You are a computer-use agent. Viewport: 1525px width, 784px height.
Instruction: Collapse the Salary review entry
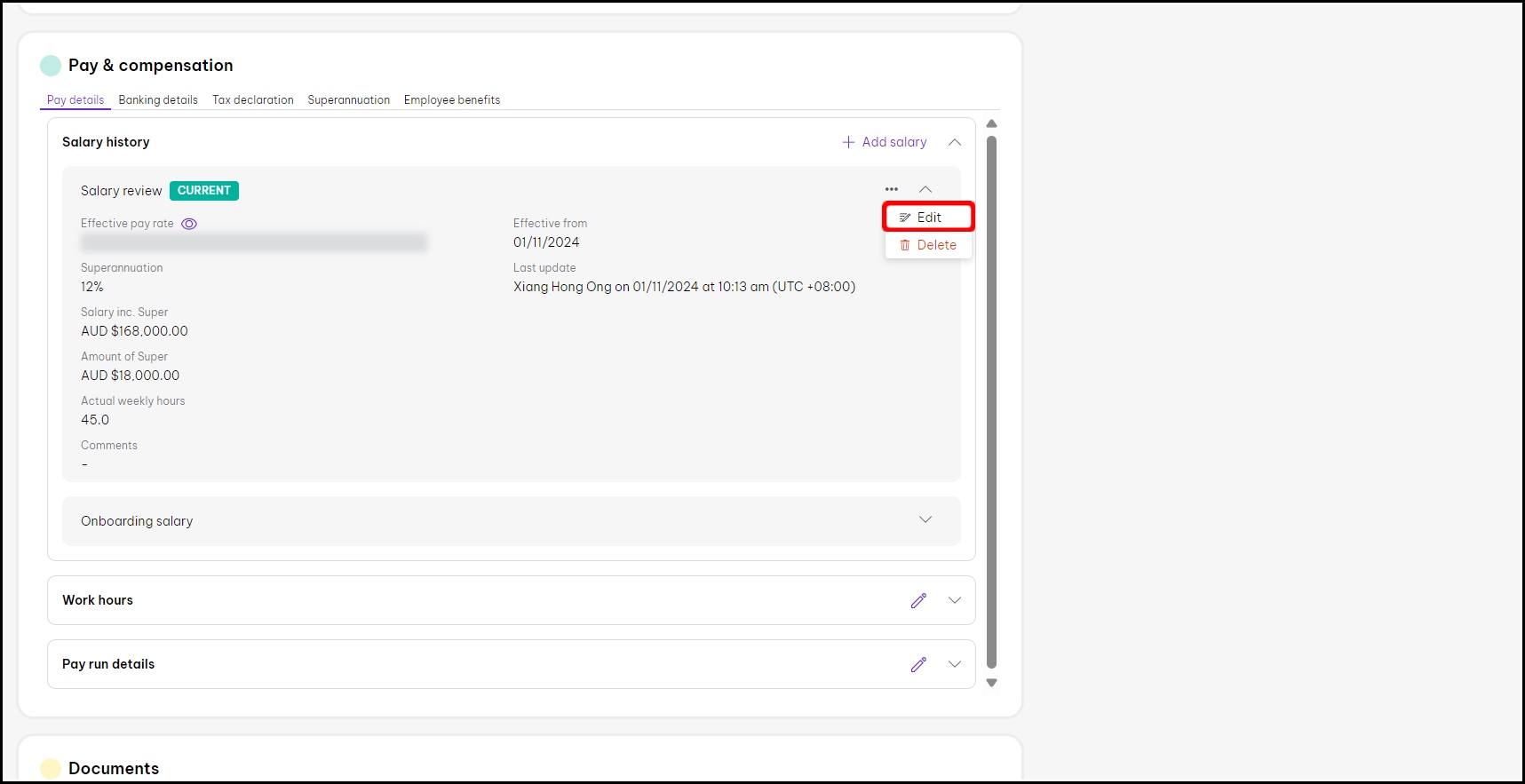(x=925, y=189)
